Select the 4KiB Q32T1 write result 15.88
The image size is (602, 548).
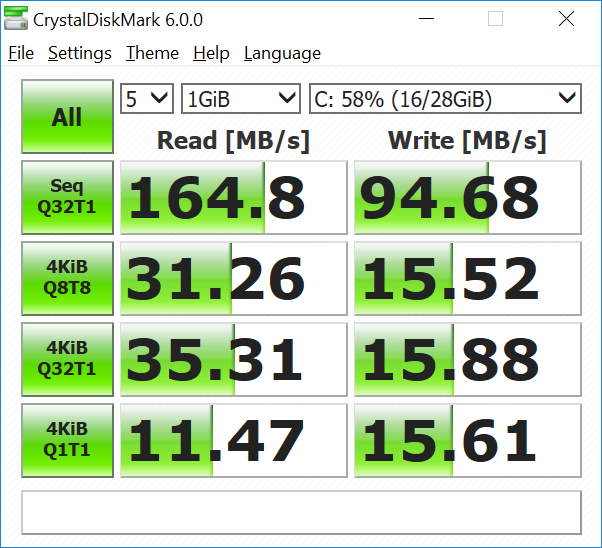point(468,359)
